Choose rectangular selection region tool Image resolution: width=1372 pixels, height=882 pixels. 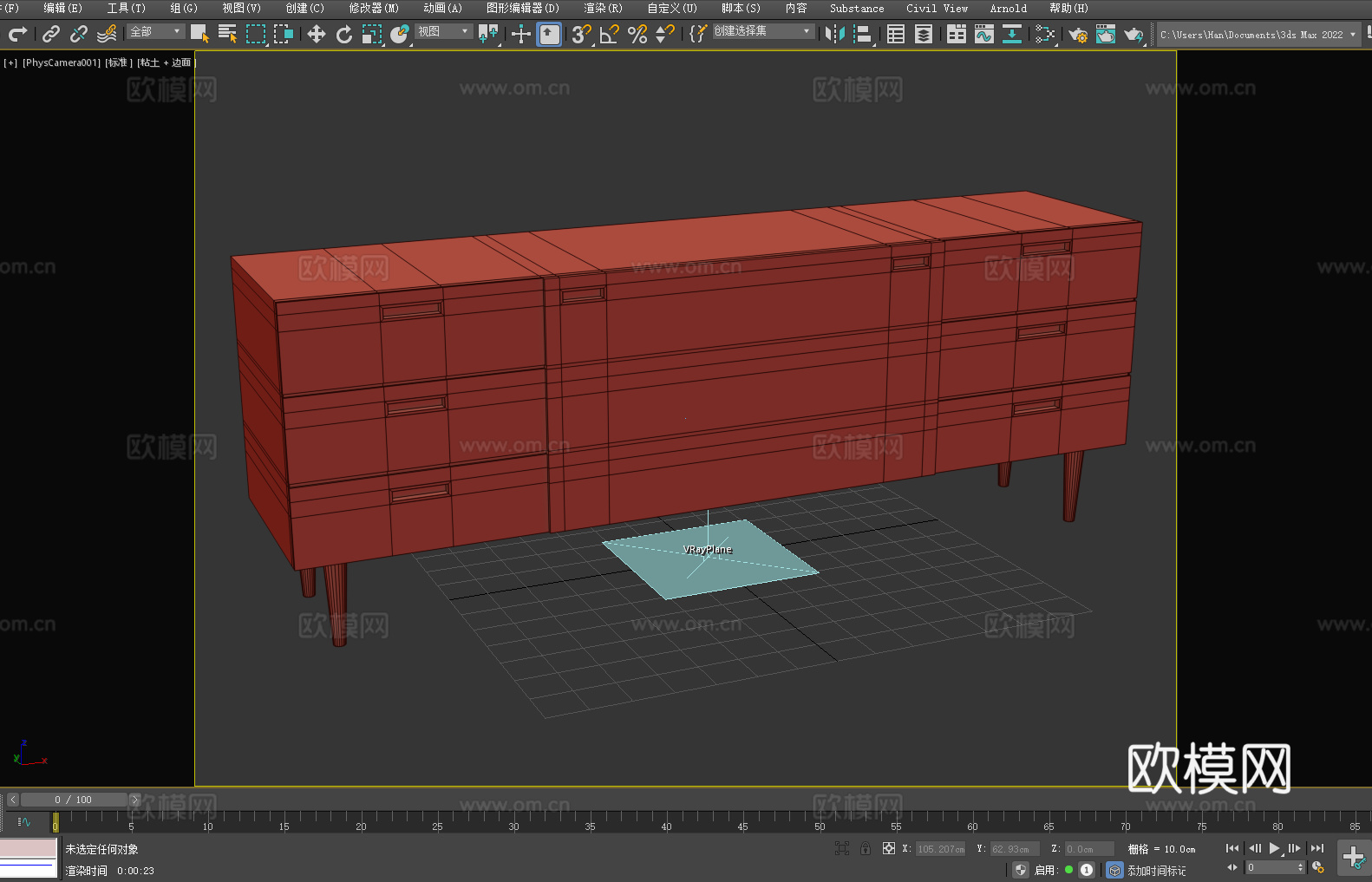(256, 34)
